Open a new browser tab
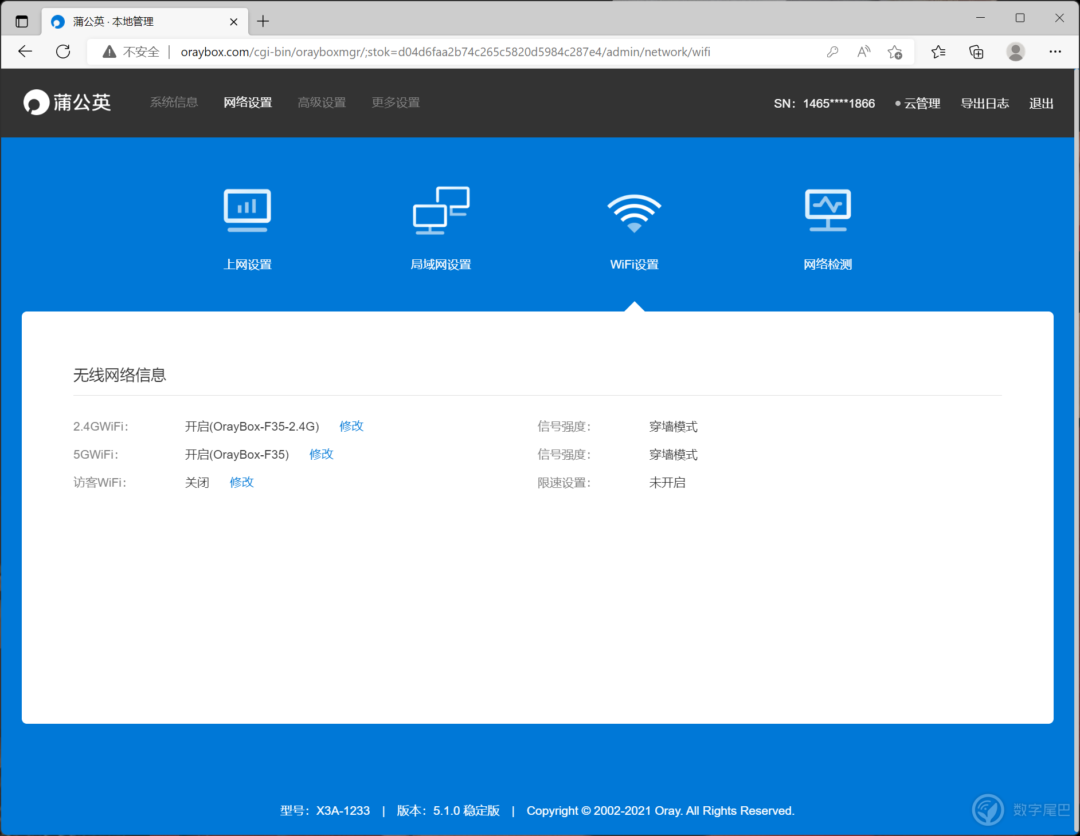This screenshot has width=1080, height=836. pyautogui.click(x=263, y=21)
